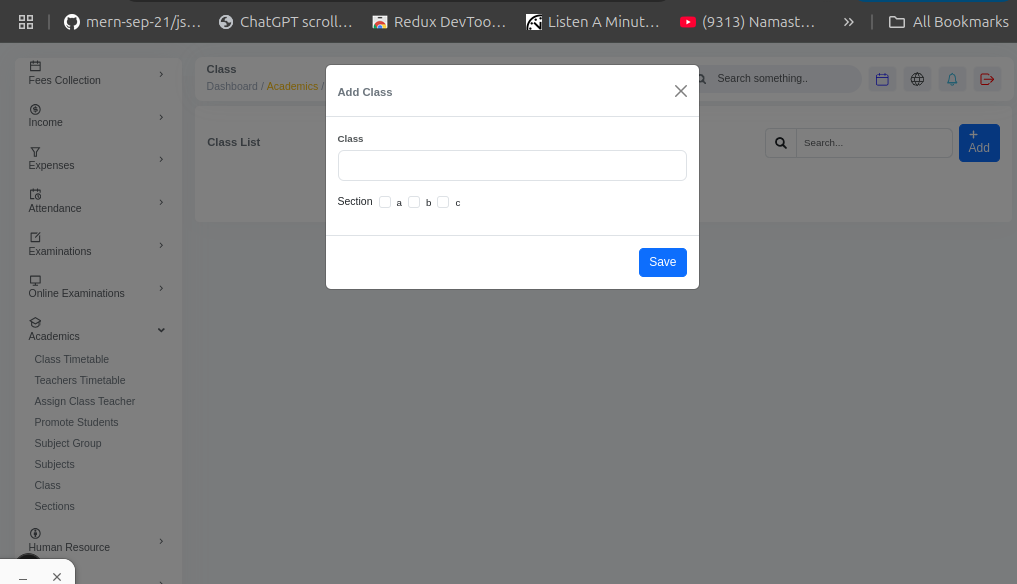Click the magnifier icon beside Class List search
1017x584 pixels.
(781, 143)
